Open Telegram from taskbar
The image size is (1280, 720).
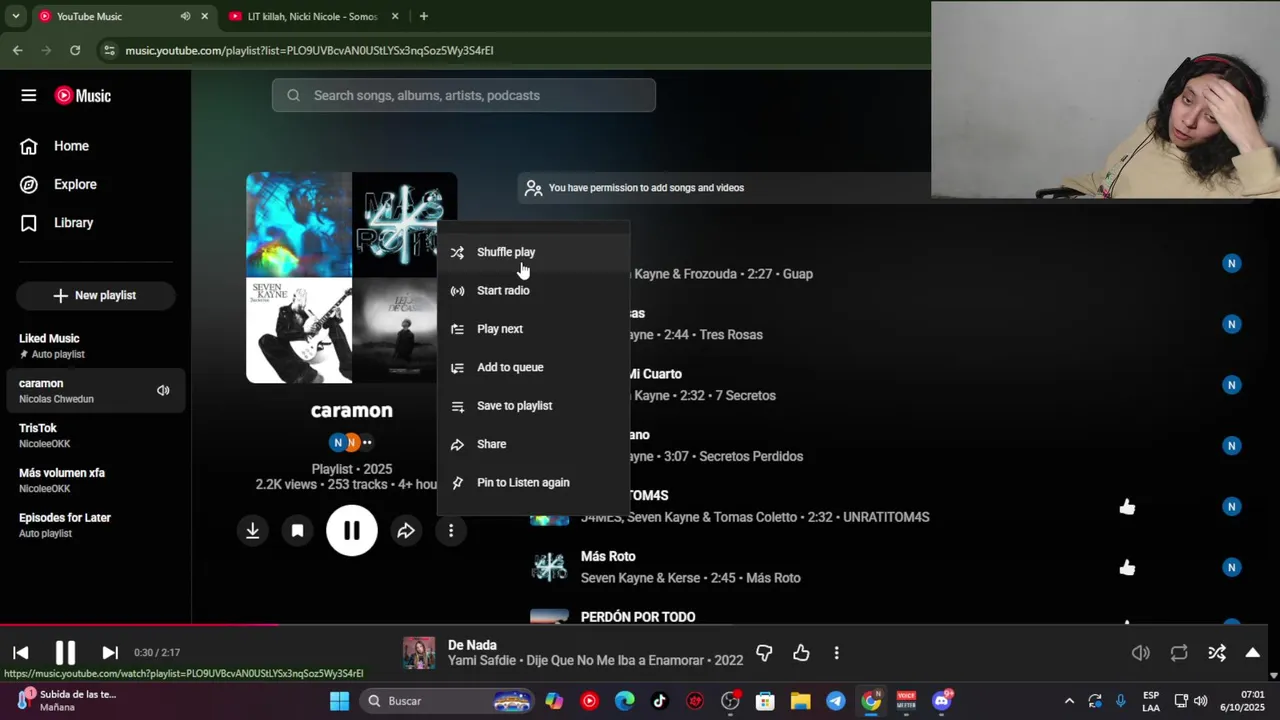point(836,701)
